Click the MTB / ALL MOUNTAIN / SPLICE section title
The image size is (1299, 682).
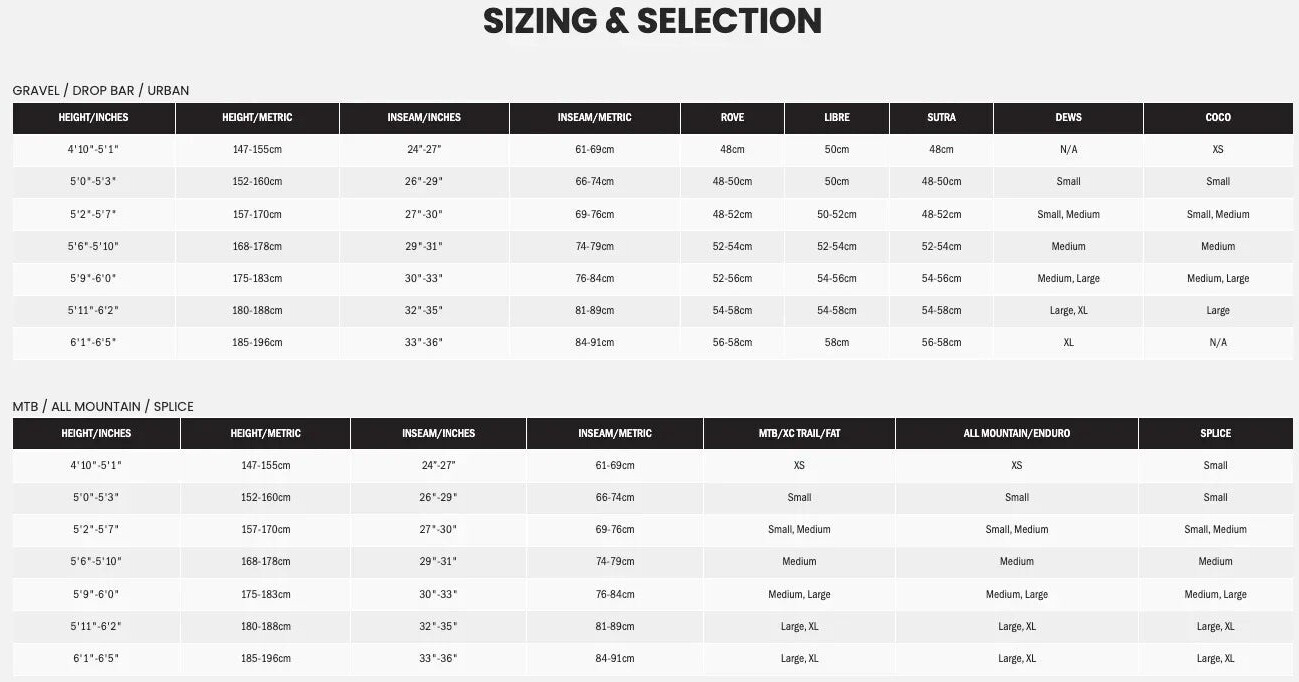103,407
